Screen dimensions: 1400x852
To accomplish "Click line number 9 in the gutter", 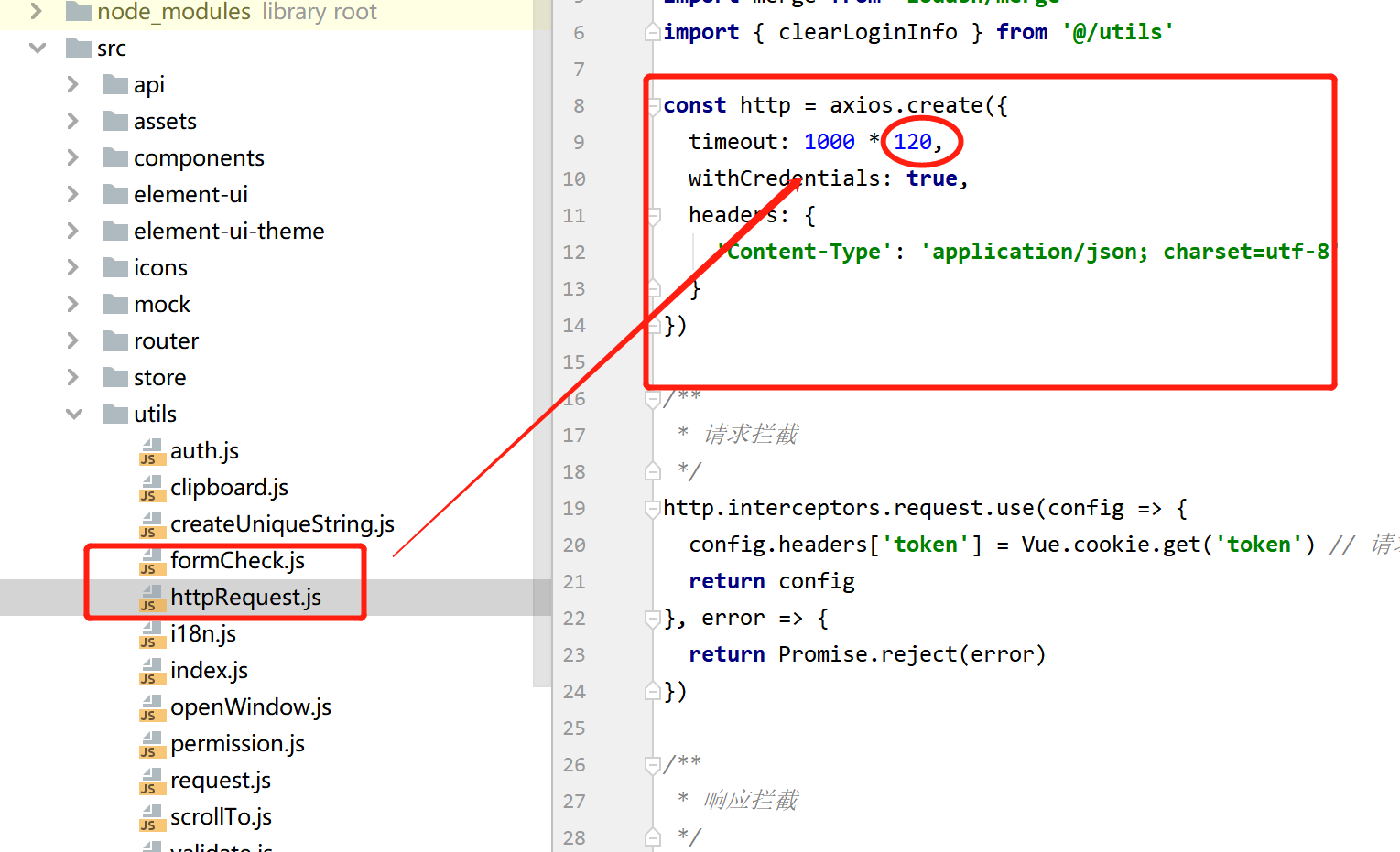I will click(579, 142).
